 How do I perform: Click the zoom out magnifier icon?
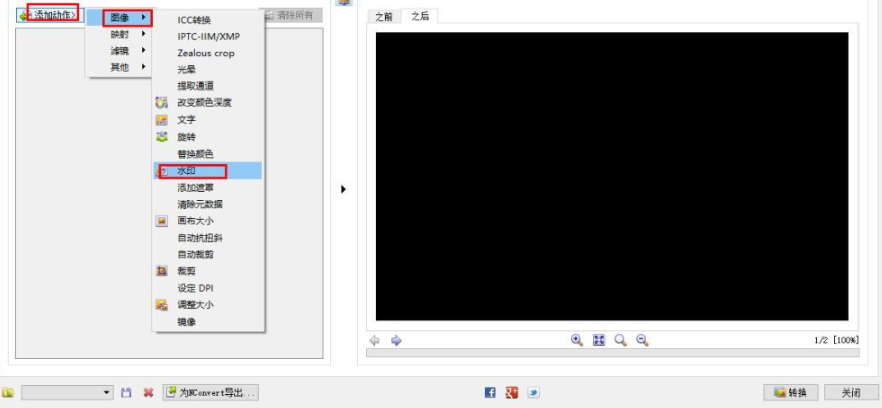tap(642, 340)
